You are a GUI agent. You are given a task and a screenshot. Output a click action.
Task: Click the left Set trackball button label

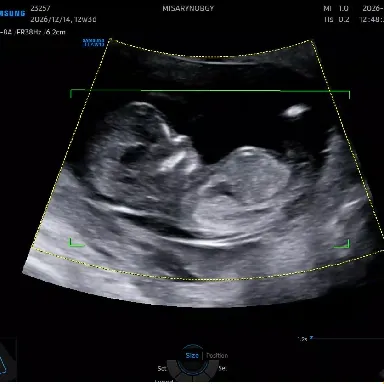[x=162, y=369]
